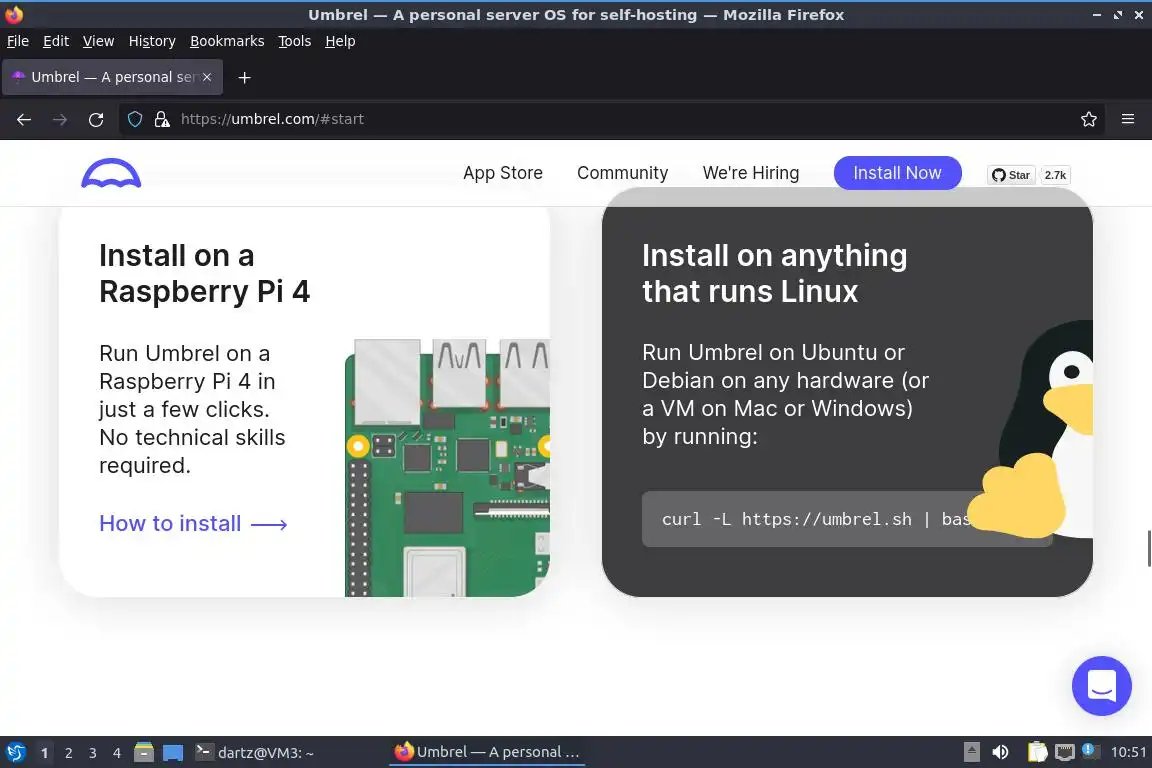1152x768 pixels.
Task: Open the Firefox hamburger menu
Action: click(1128, 119)
